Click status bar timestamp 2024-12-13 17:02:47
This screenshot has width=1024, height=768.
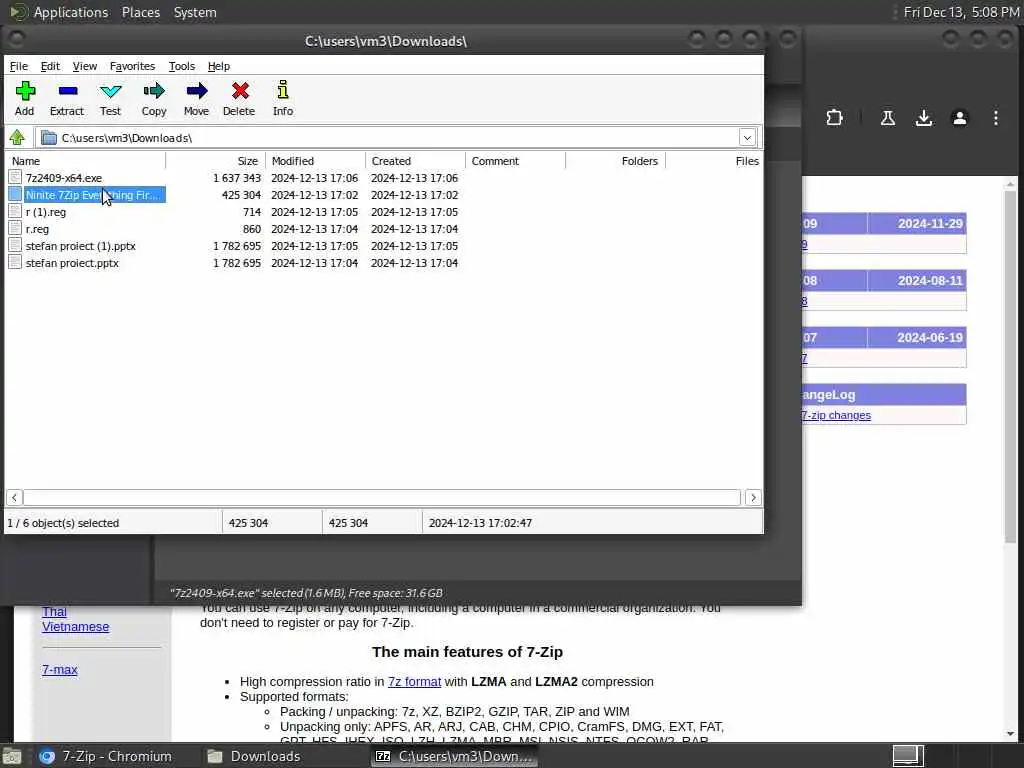(480, 523)
